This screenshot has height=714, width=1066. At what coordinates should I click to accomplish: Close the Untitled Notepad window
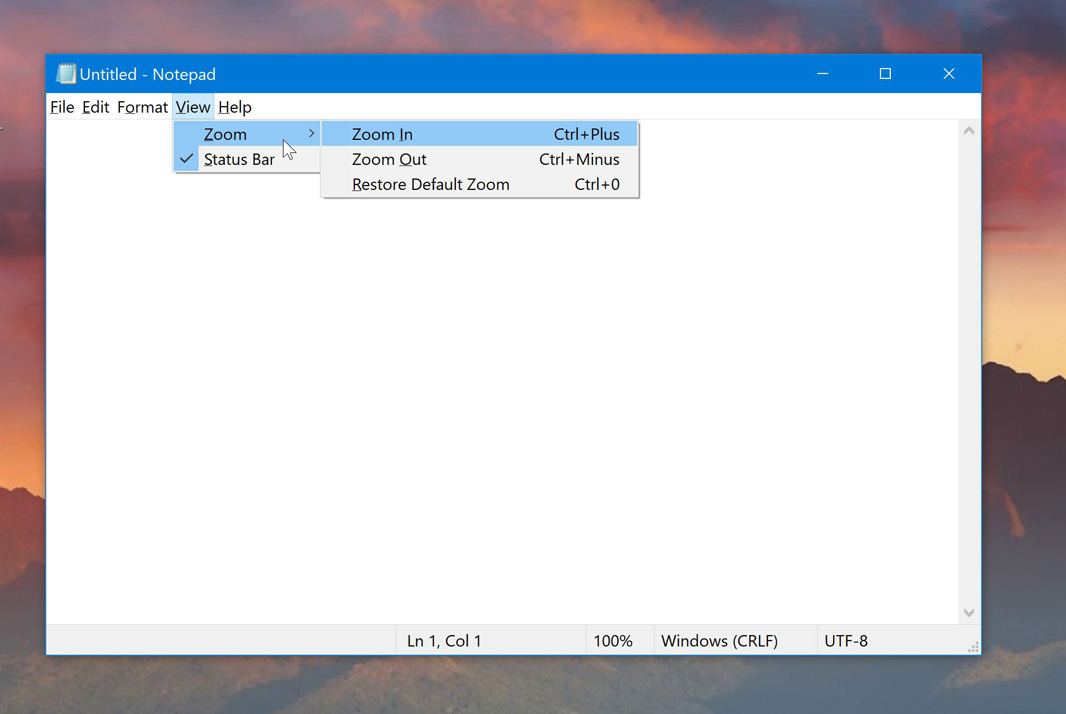pyautogui.click(x=948, y=74)
